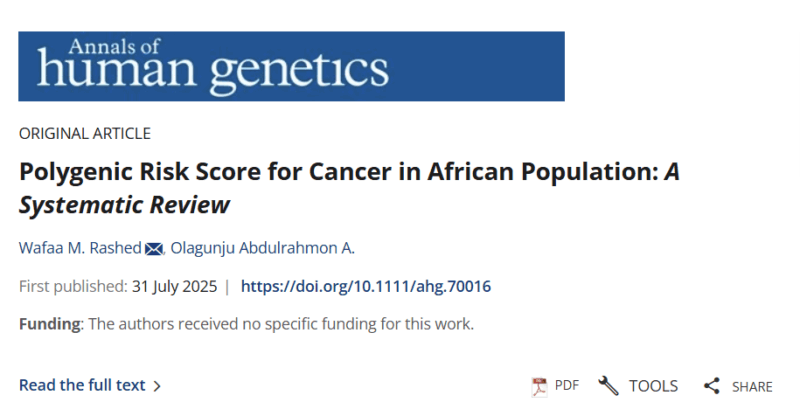800x409 pixels.
Task: Click the email envelope icon beside Wafaa M. Rashed
Action: click(x=154, y=249)
